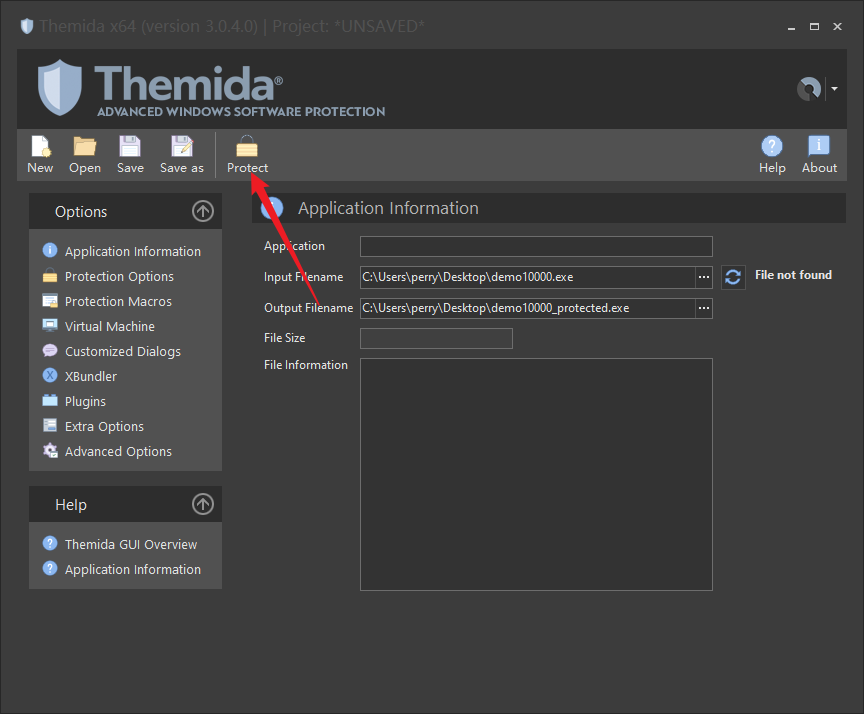Click the Application name input field
864x714 pixels.
coord(536,246)
